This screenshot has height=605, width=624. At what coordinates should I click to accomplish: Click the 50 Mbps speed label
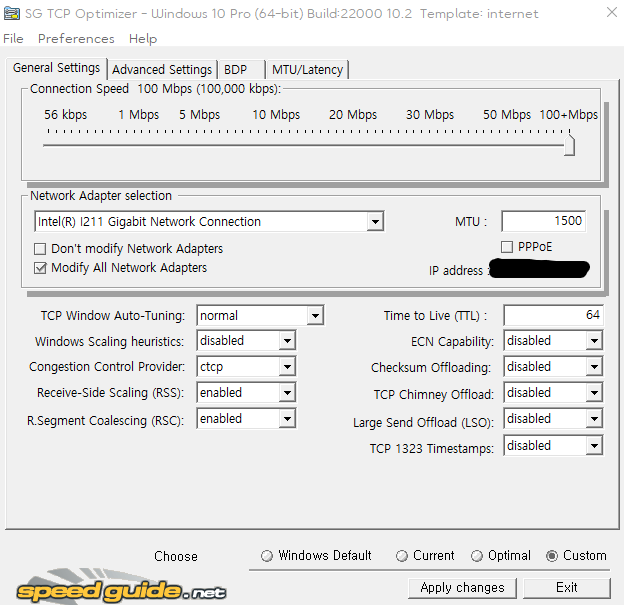tap(507, 115)
